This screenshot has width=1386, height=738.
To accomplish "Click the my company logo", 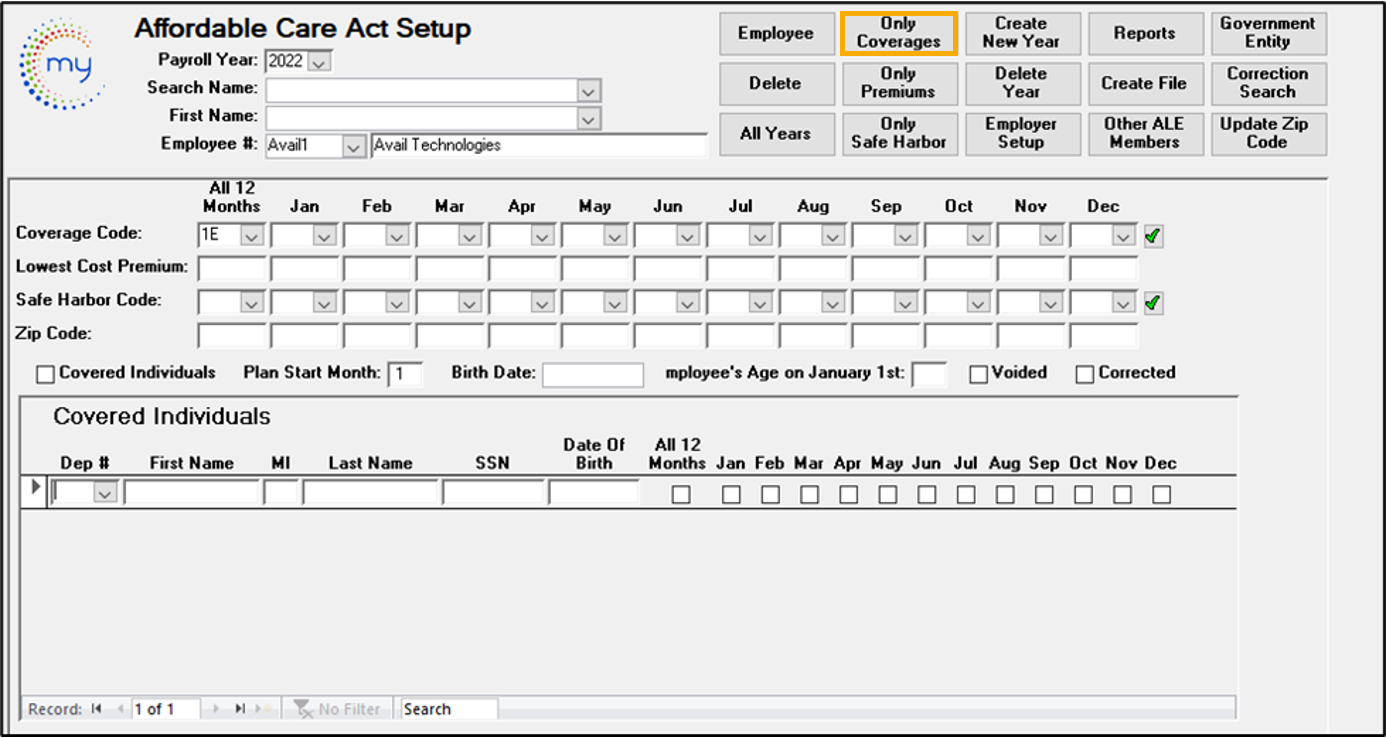I will pos(63,65).
